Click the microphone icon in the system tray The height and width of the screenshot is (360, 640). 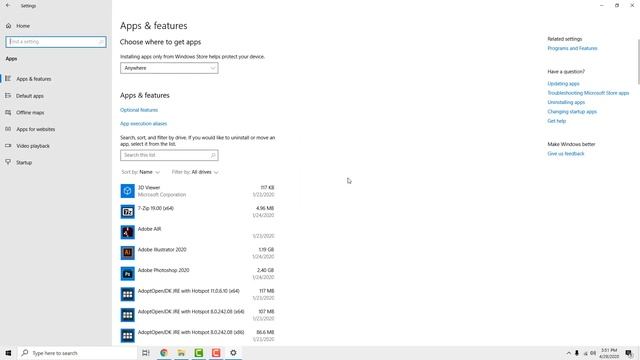pyautogui.click(x=577, y=353)
